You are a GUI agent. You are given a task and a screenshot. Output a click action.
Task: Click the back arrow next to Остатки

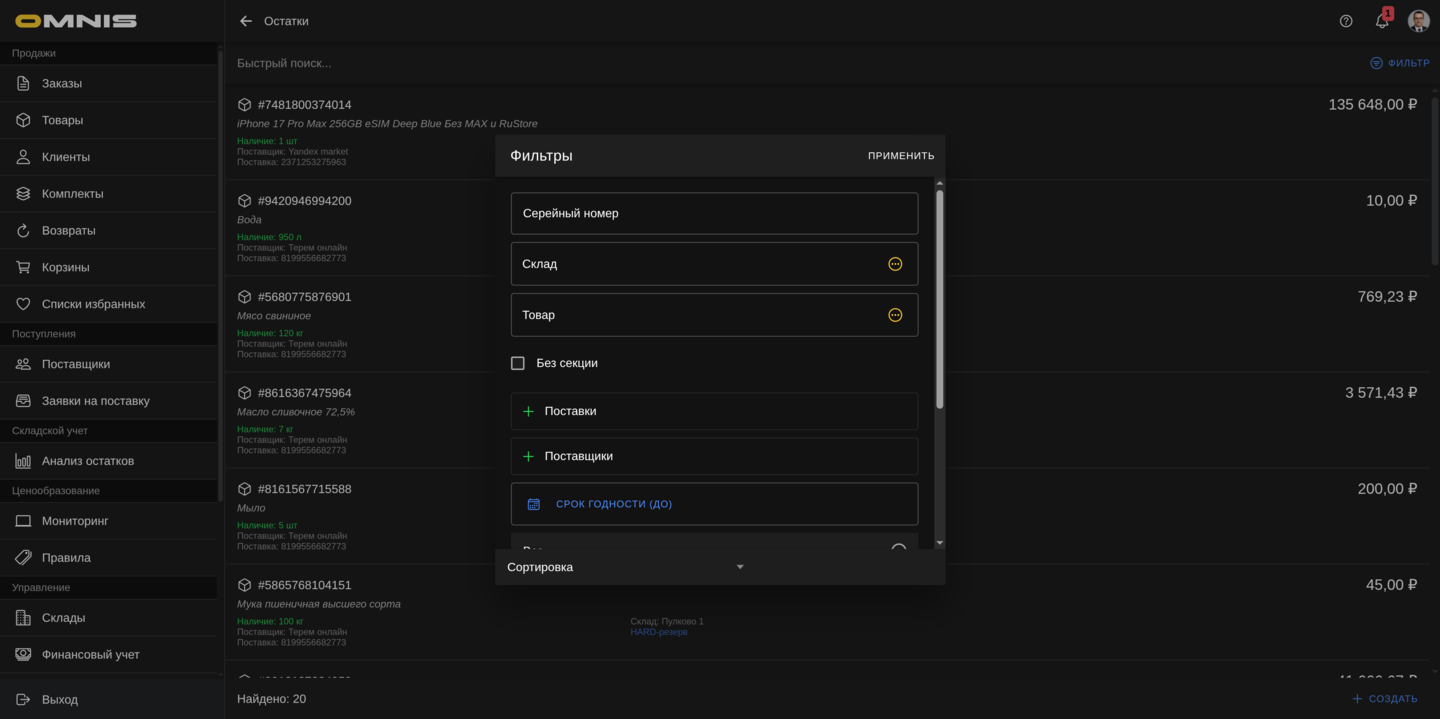pyautogui.click(x=246, y=21)
